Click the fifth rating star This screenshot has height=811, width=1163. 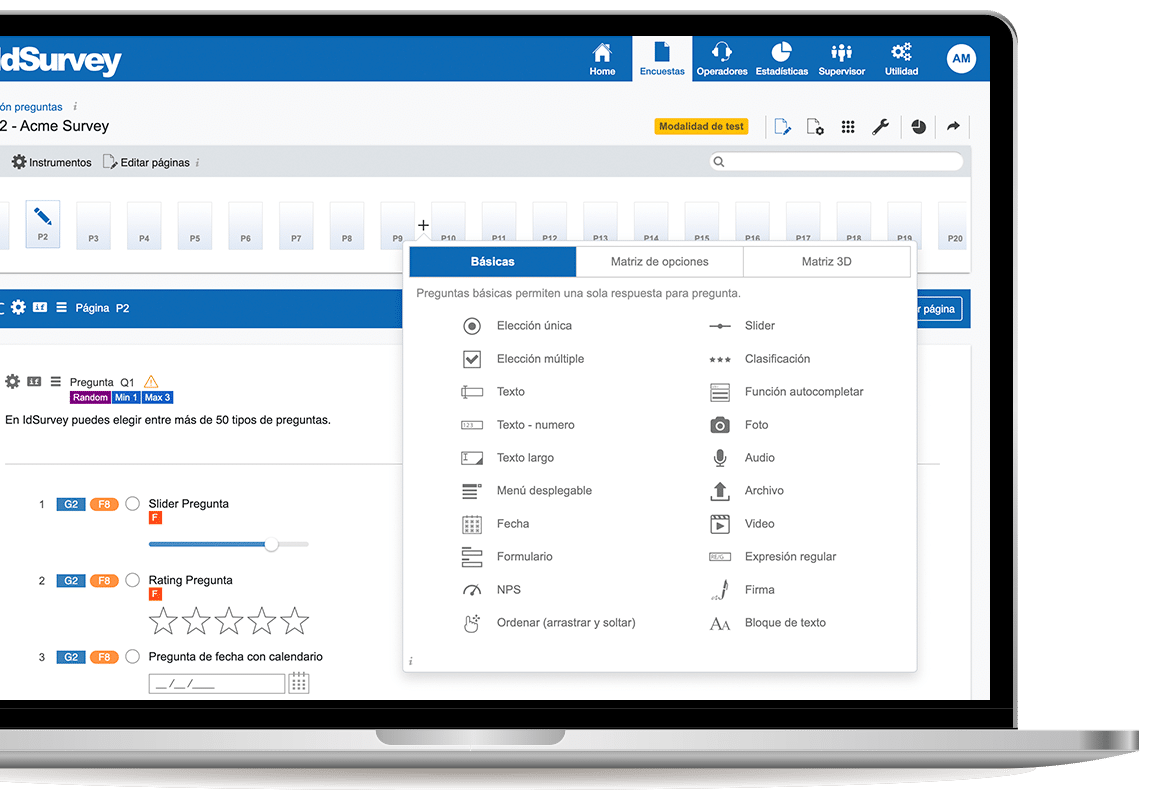tap(294, 621)
